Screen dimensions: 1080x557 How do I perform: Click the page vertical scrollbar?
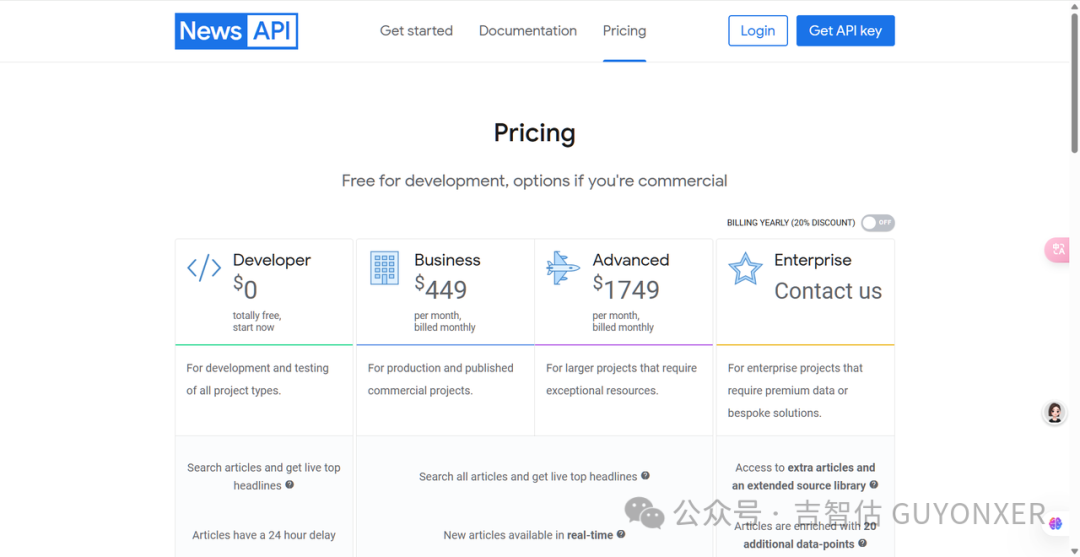click(1074, 100)
